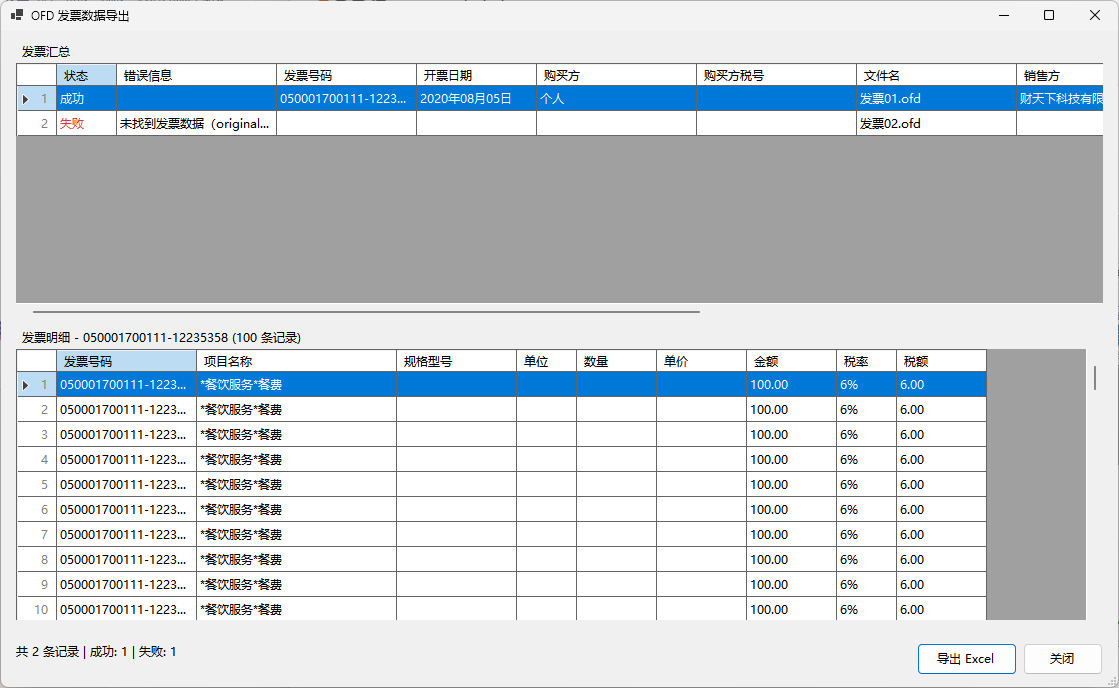Select the 失败 status cell in row 2
1119x688 pixels.
coord(86,123)
